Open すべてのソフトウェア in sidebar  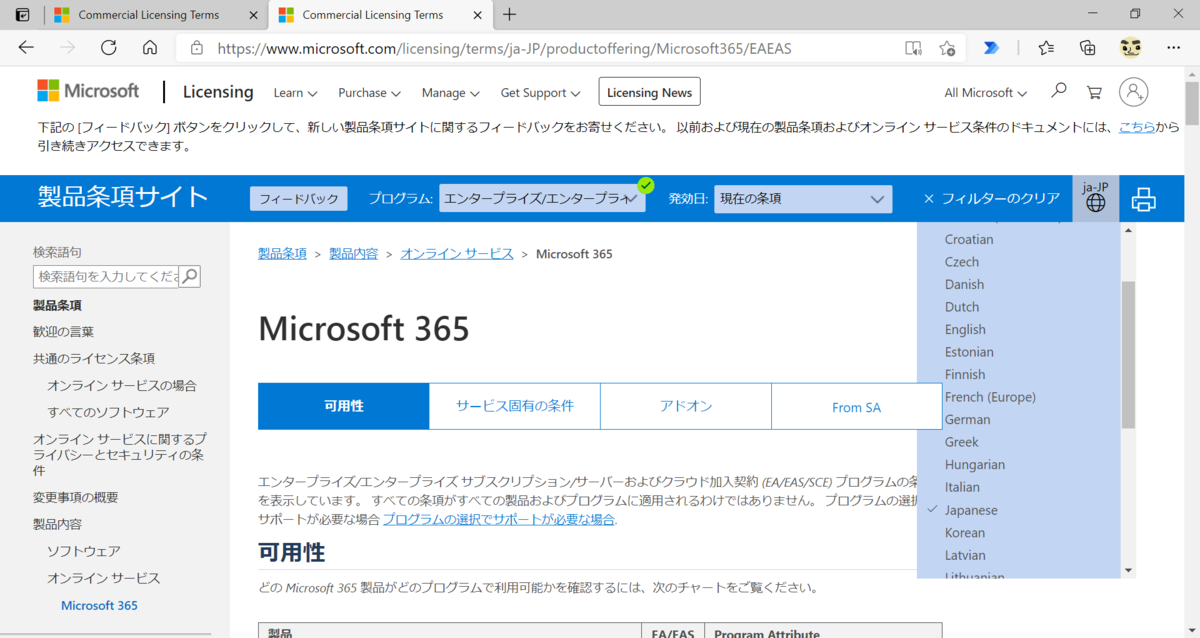click(x=108, y=412)
